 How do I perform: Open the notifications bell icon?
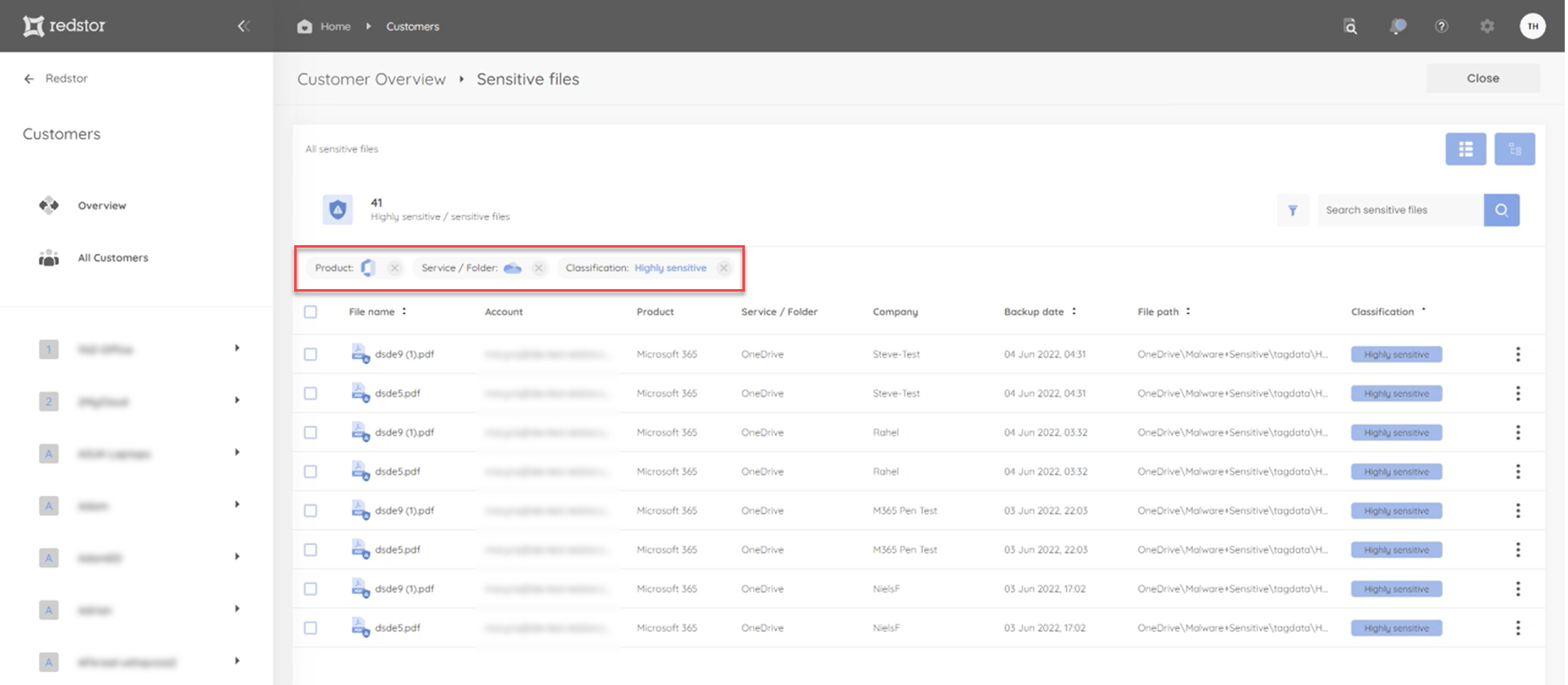pos(1398,26)
